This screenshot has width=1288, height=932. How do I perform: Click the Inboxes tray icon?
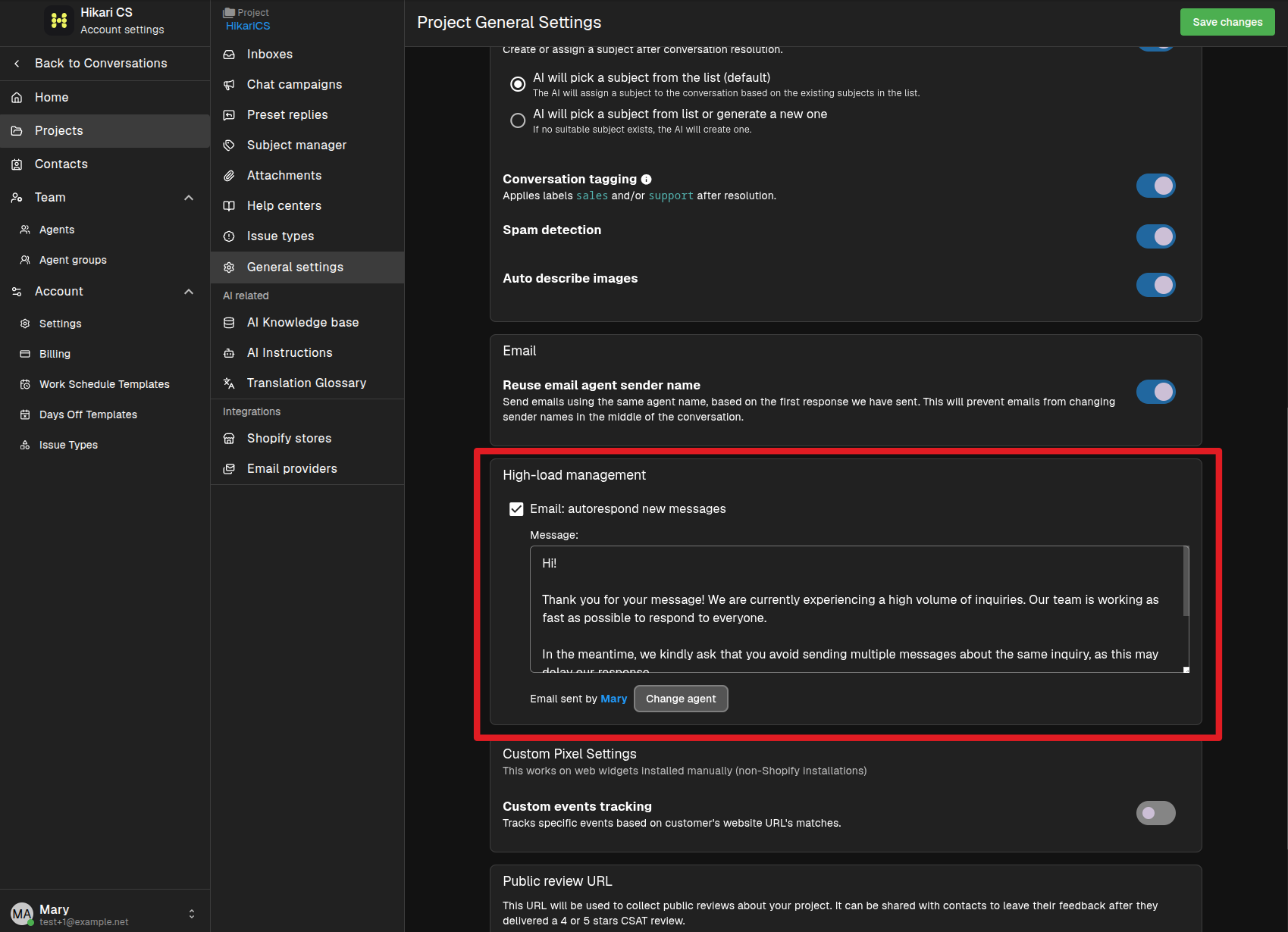point(229,55)
